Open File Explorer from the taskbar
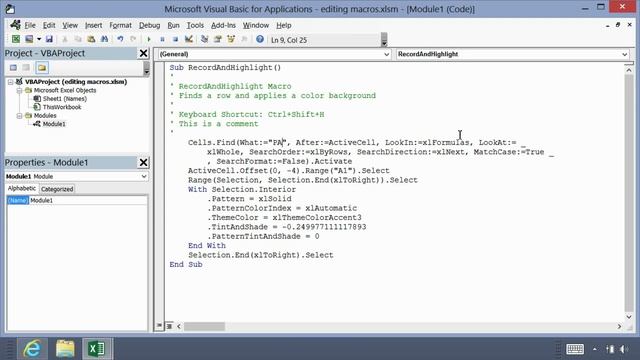640x360 pixels. point(65,349)
